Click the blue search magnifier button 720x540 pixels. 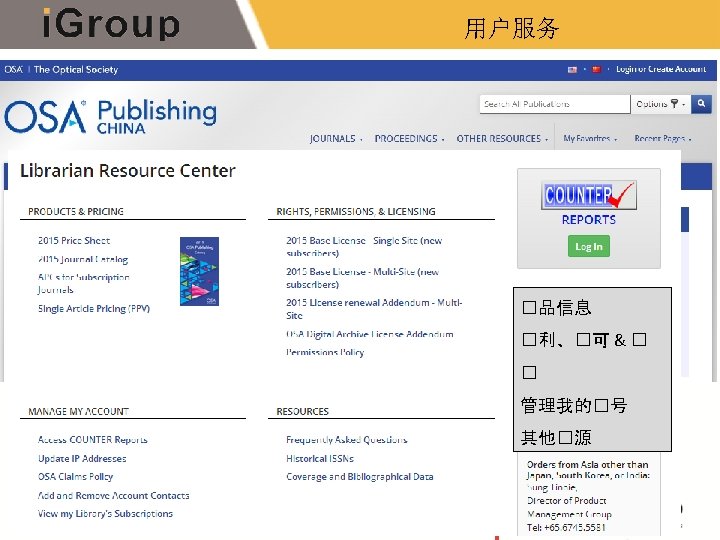click(701, 104)
